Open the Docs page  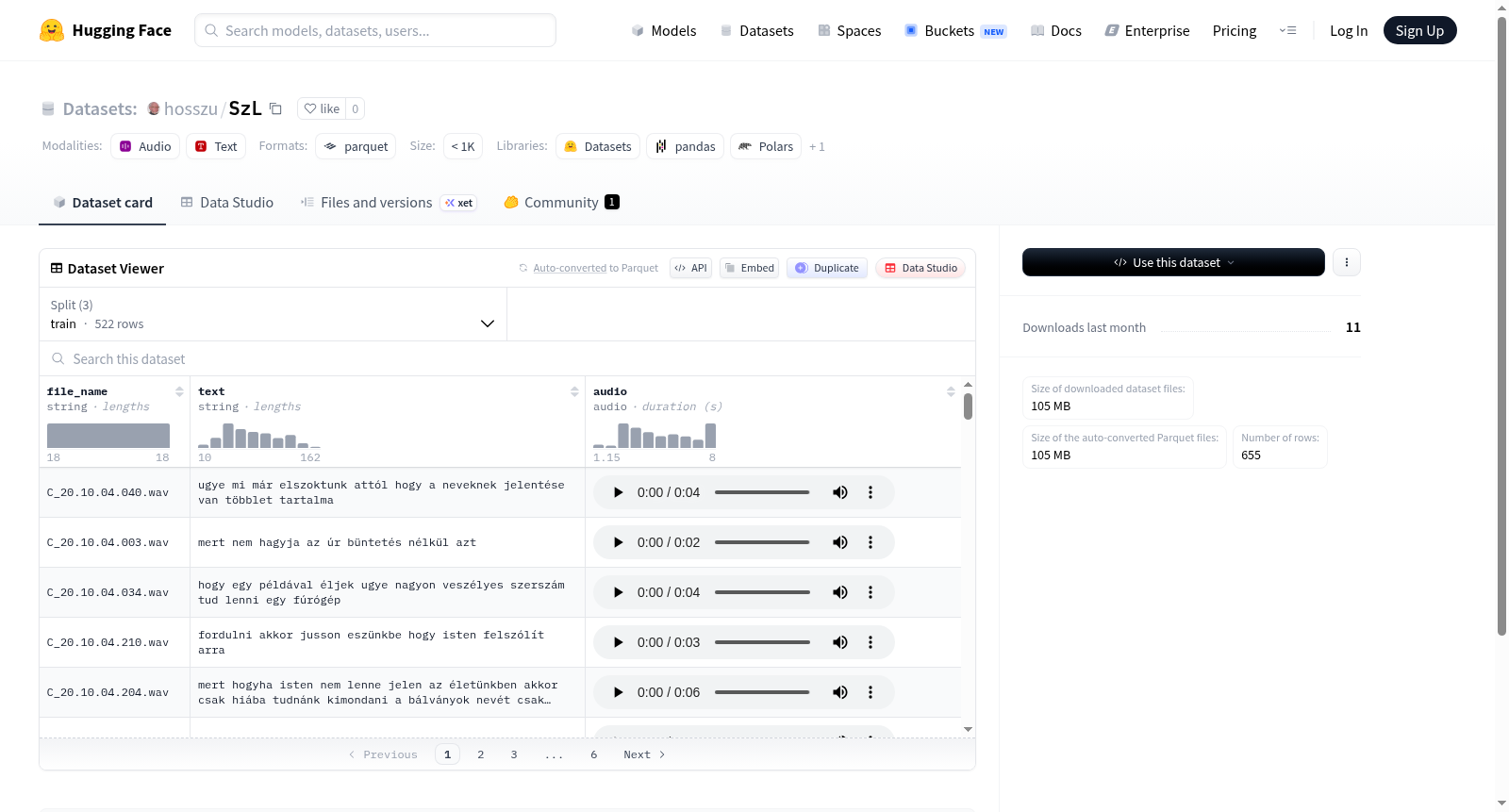1056,30
